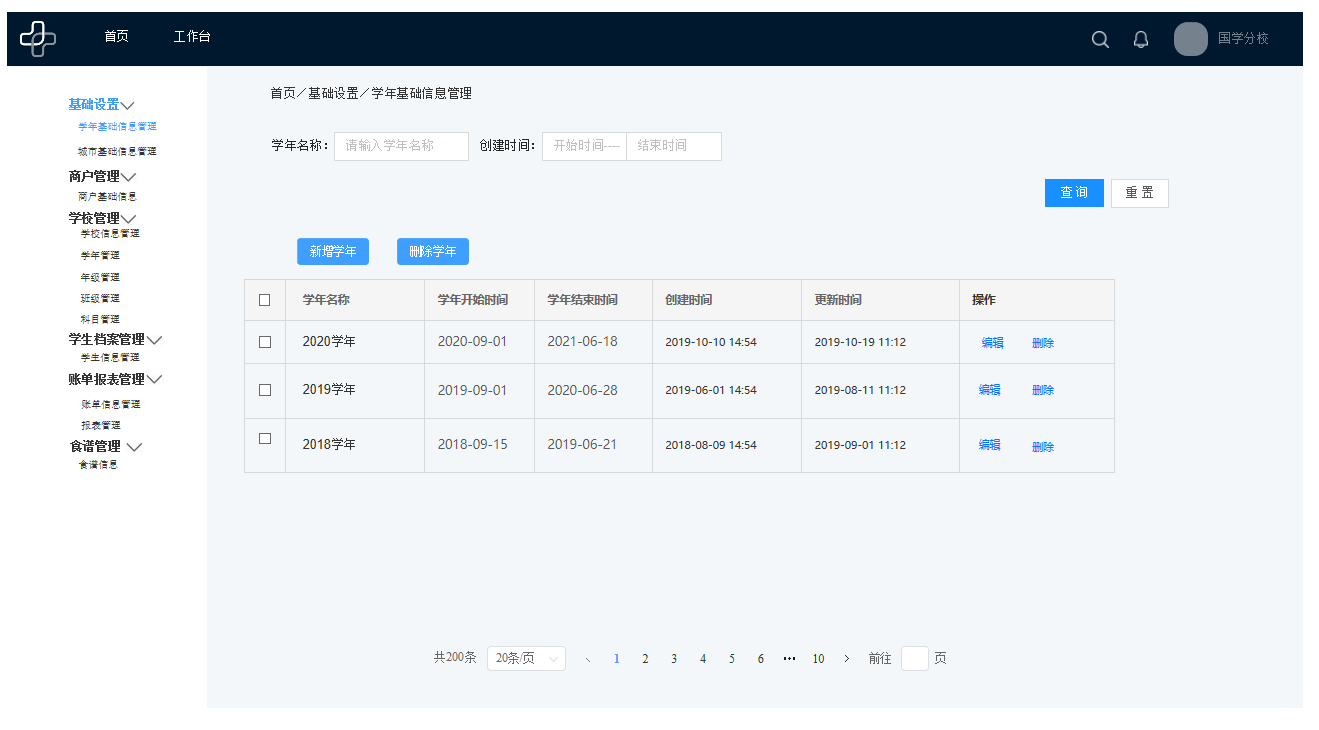
Task: Collapse 账单报表管理 section using its chevron
Action: click(154, 380)
